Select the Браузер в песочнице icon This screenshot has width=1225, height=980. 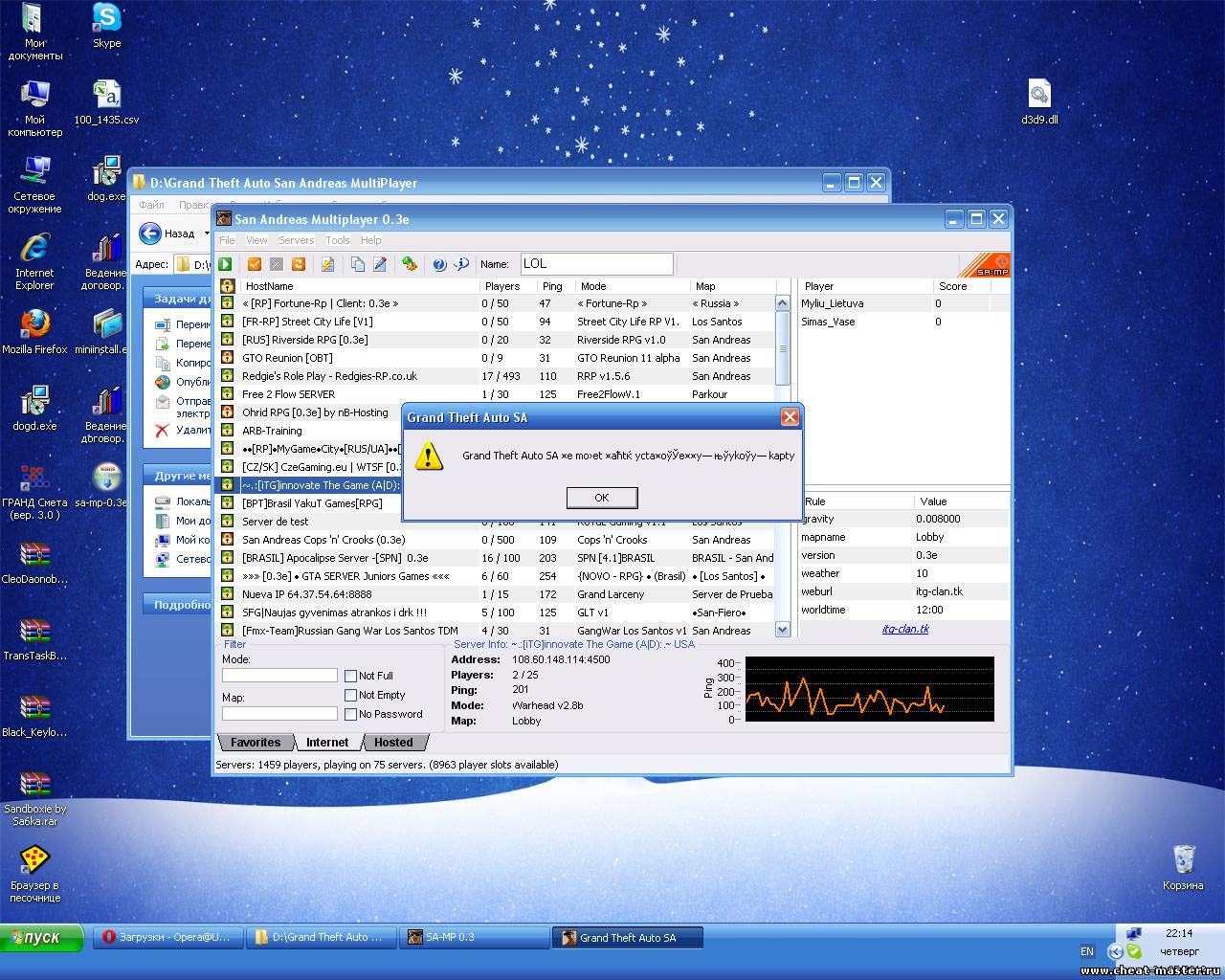(34, 874)
